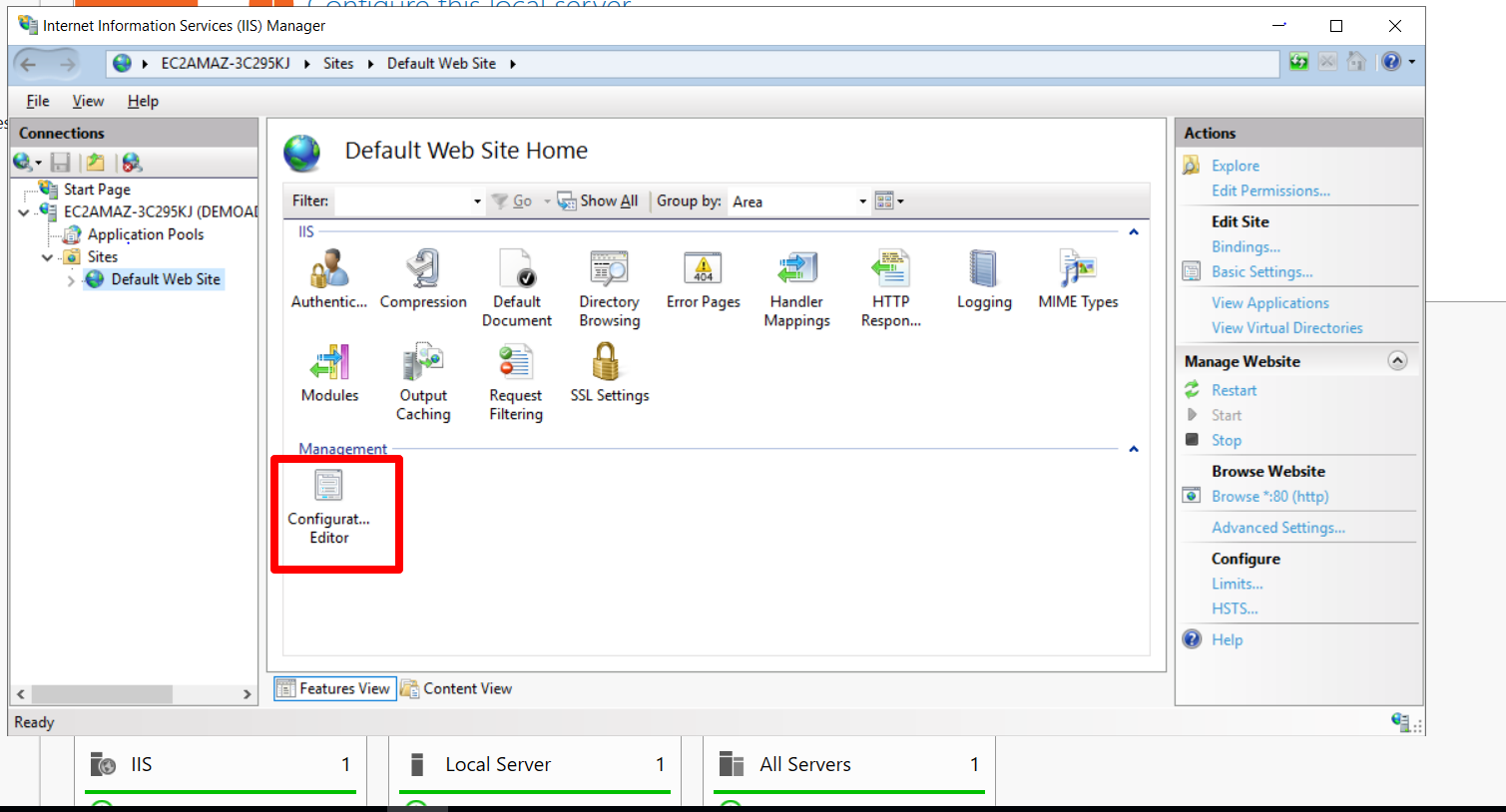
Task: Open Request Filtering feature
Action: (516, 383)
